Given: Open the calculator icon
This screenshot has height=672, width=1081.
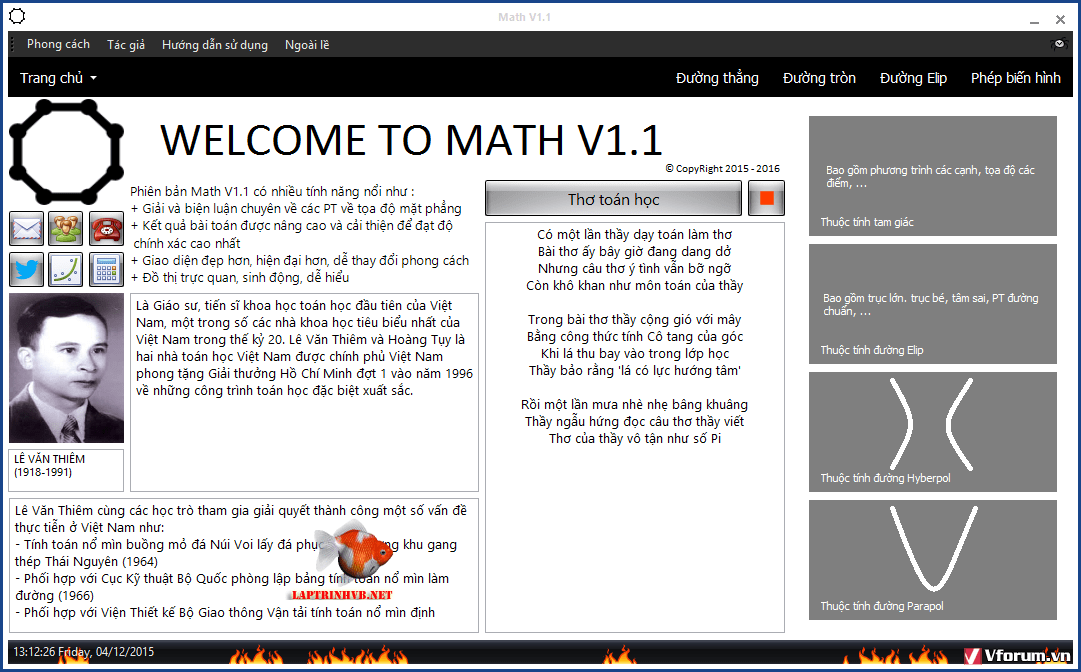Looking at the screenshot, I should (x=106, y=270).
